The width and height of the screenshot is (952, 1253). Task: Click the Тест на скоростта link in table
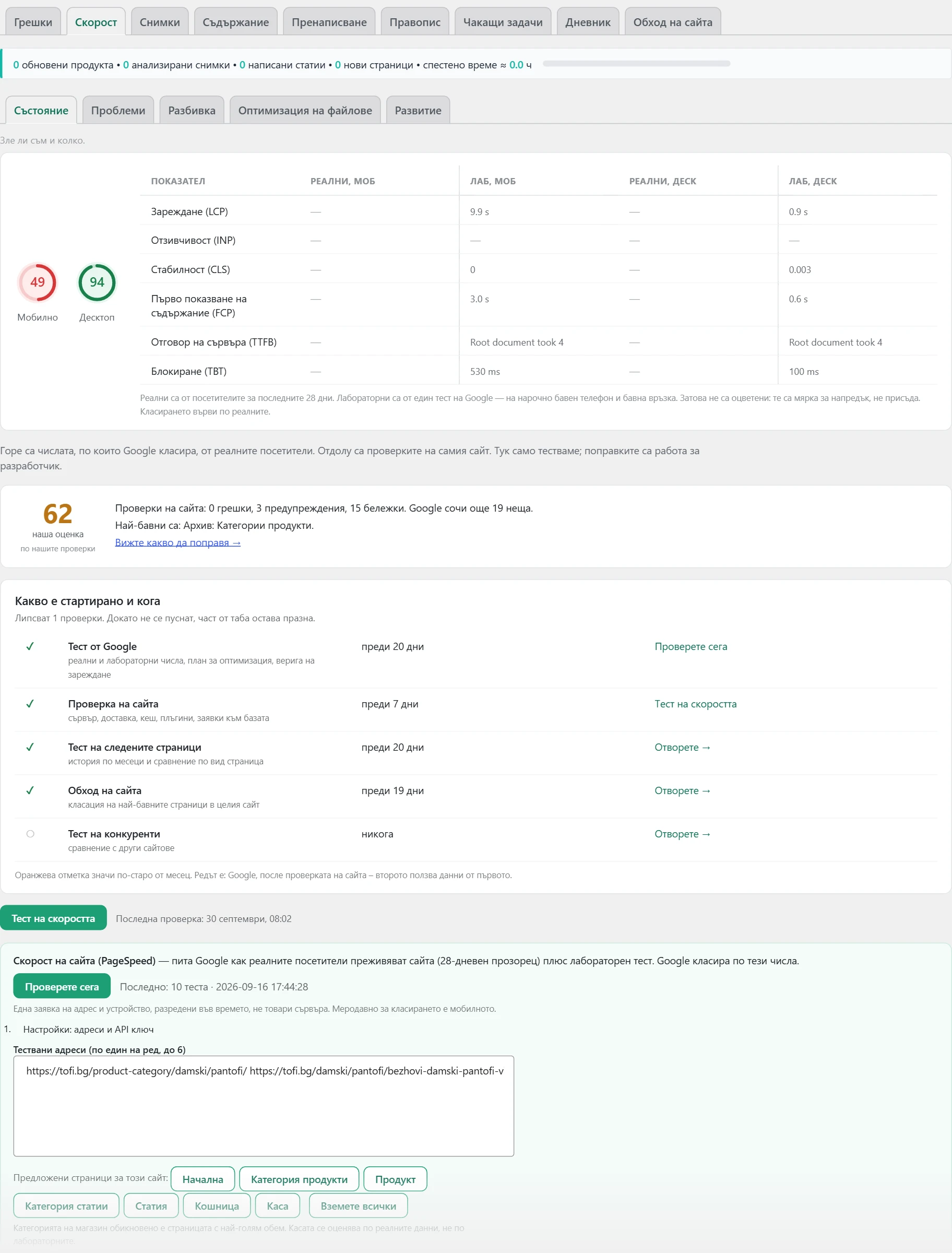point(695,704)
